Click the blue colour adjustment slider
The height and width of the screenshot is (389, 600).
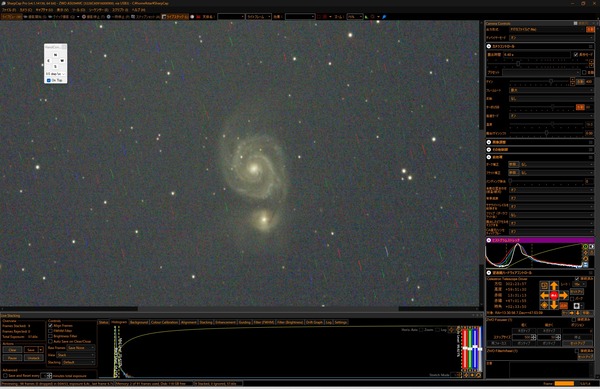(475, 348)
